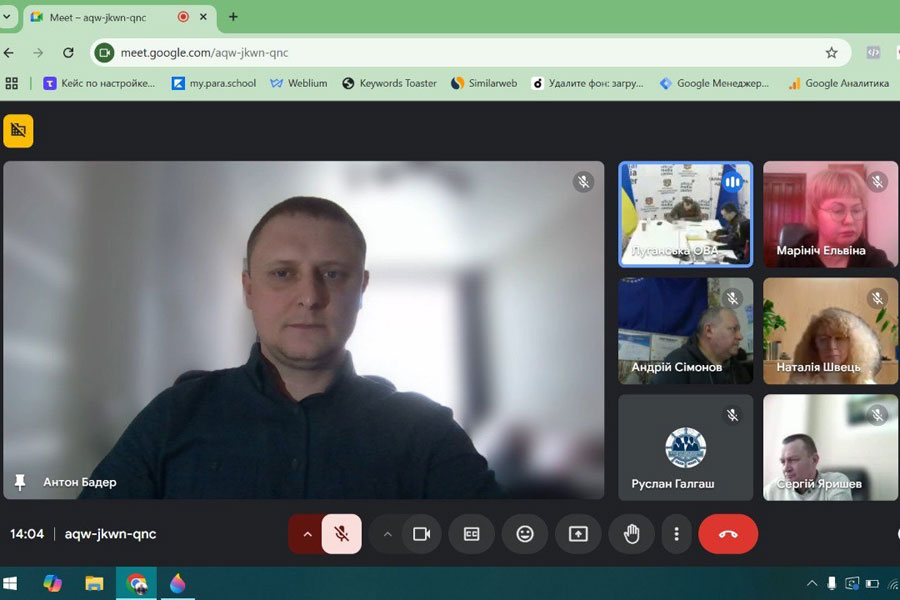Toggle the muted microphone button
Viewport: 900px width, 600px height.
pos(342,534)
